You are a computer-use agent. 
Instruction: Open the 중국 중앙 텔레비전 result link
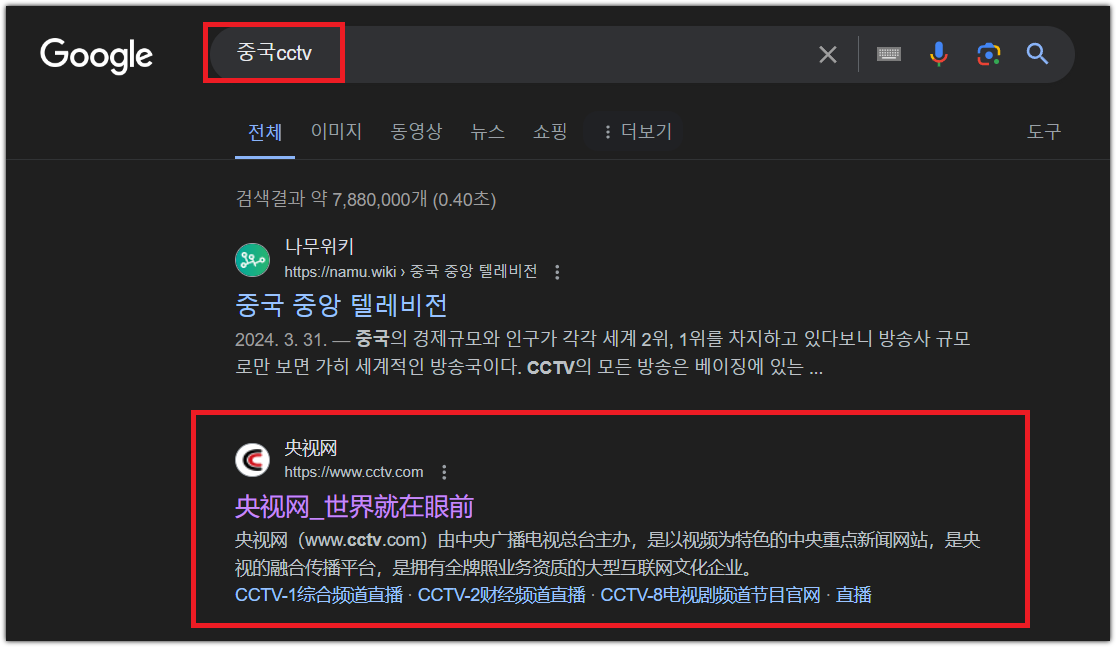coord(341,305)
